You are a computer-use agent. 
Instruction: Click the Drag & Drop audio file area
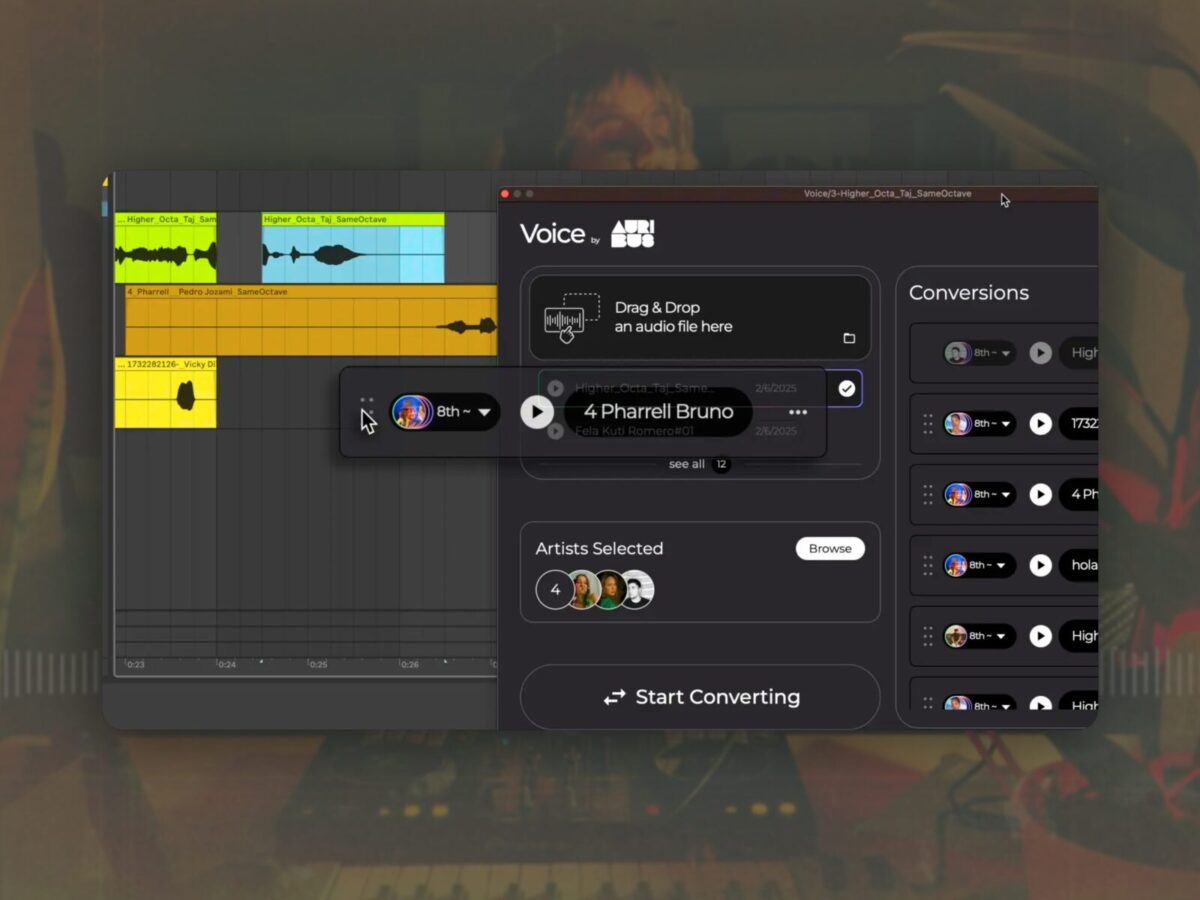[x=700, y=317]
